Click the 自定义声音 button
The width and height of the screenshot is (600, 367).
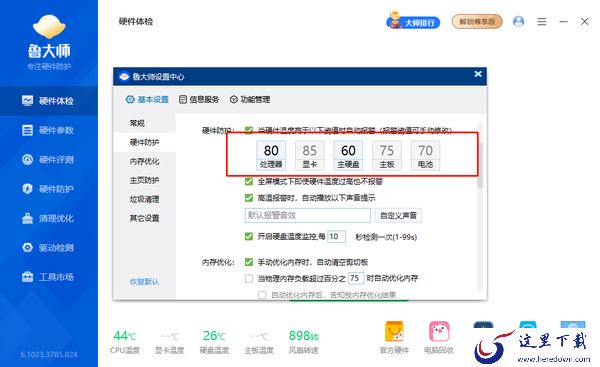click(398, 215)
